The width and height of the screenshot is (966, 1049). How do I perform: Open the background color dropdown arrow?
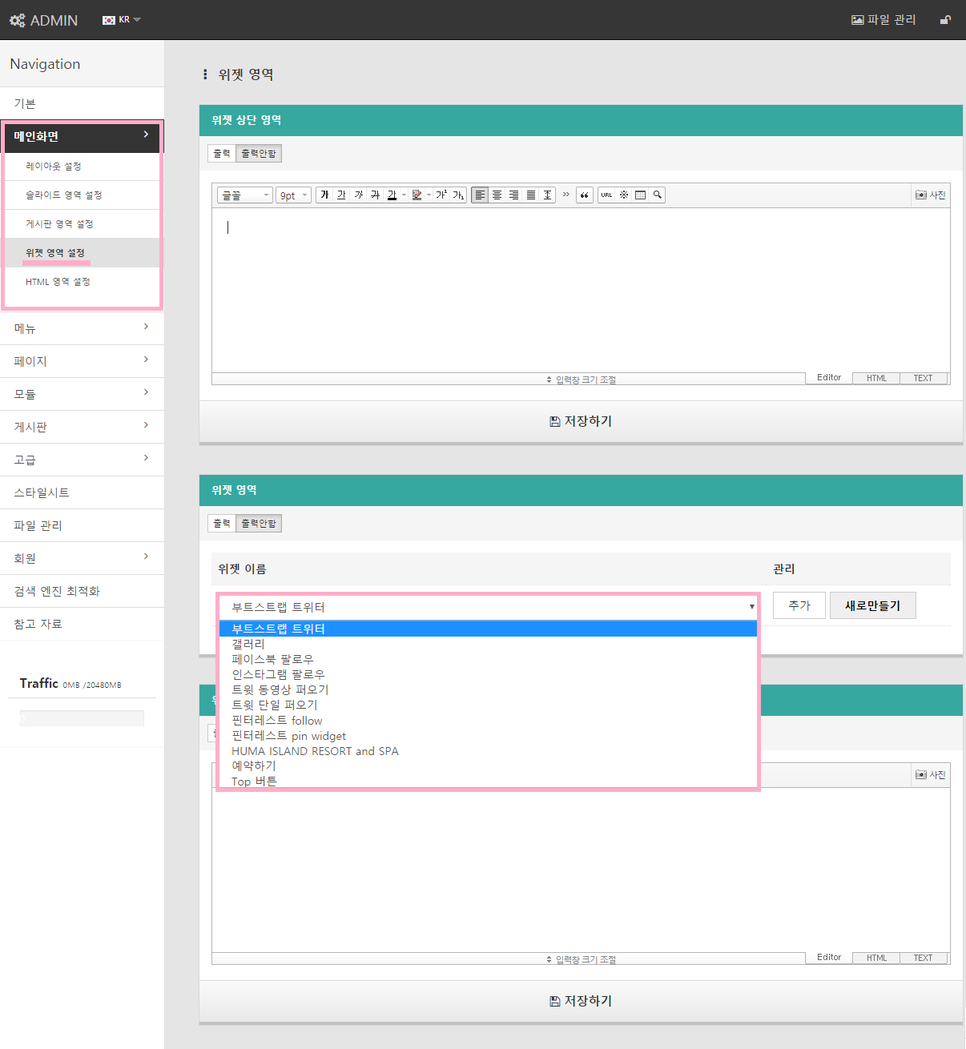click(429, 195)
